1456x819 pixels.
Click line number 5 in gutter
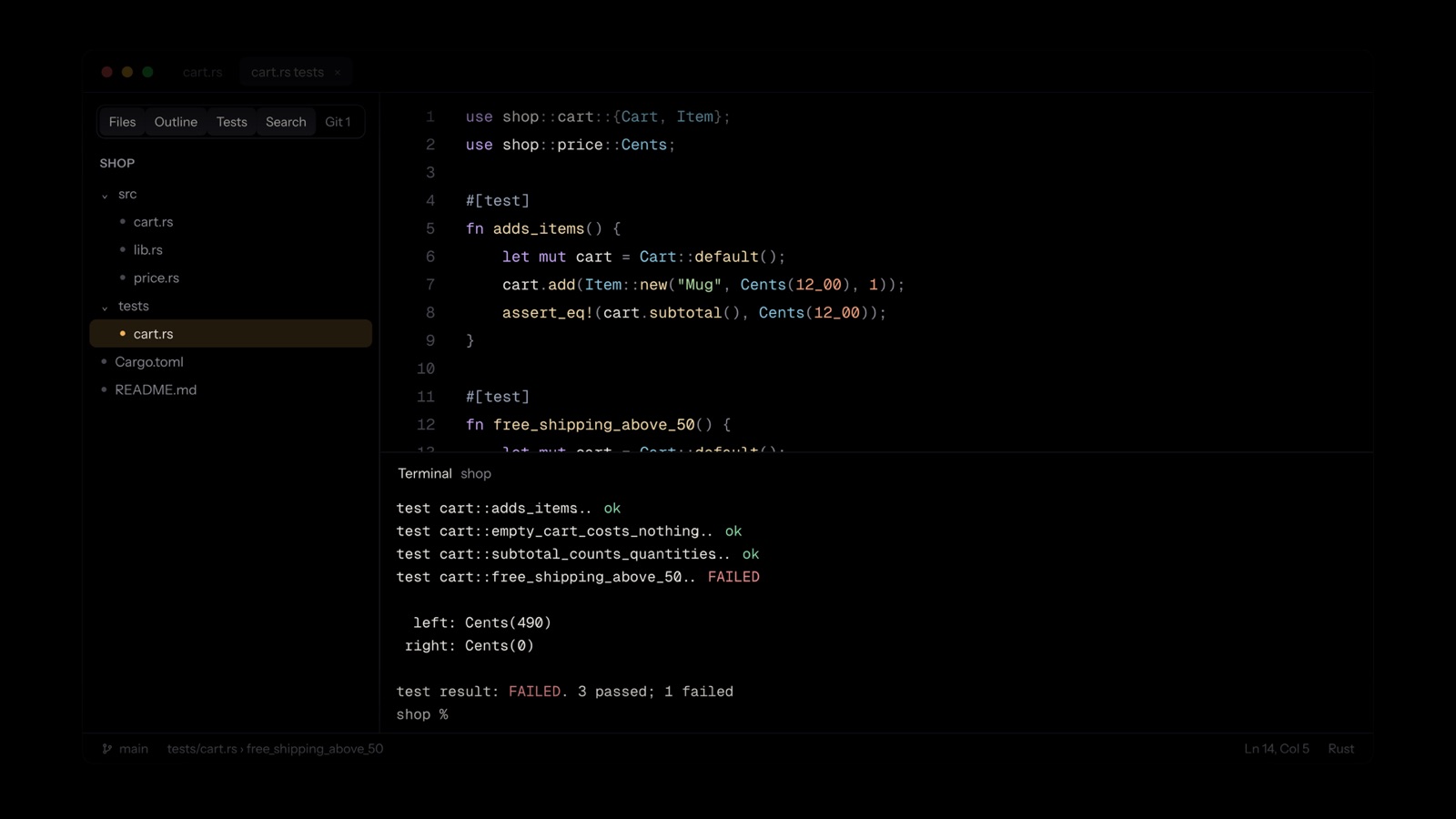point(430,228)
